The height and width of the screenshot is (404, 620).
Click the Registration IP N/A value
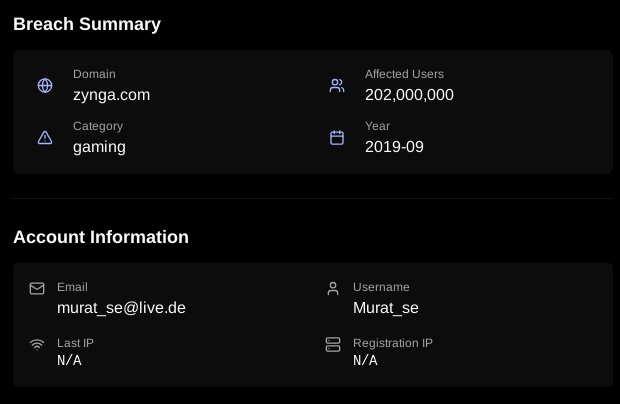tap(365, 361)
